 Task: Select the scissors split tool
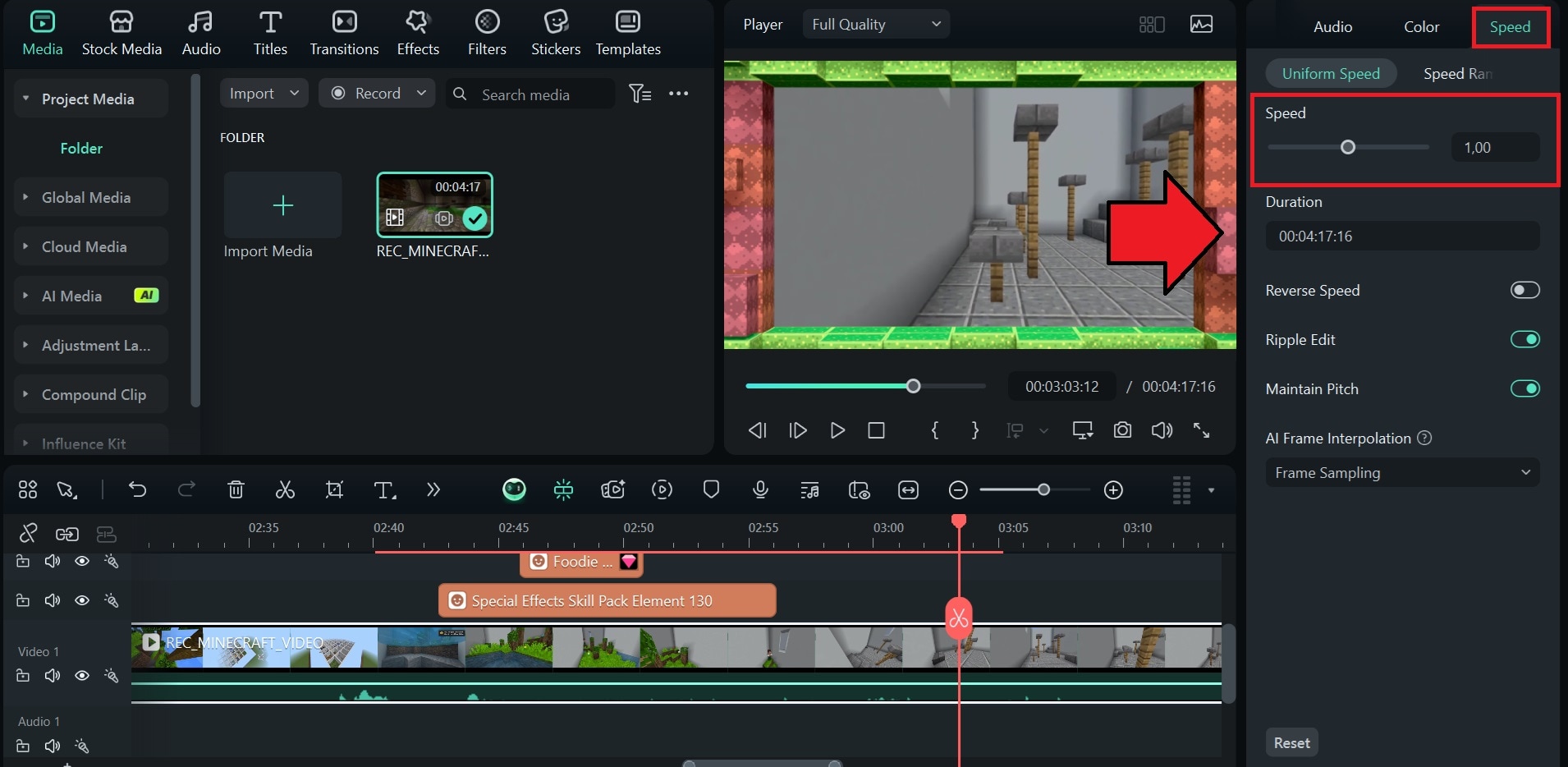[285, 490]
